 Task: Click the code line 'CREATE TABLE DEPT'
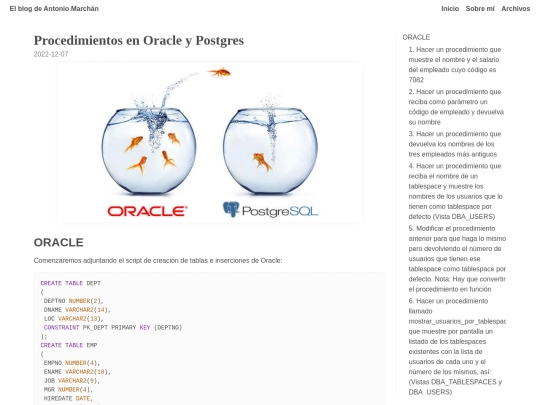71,283
